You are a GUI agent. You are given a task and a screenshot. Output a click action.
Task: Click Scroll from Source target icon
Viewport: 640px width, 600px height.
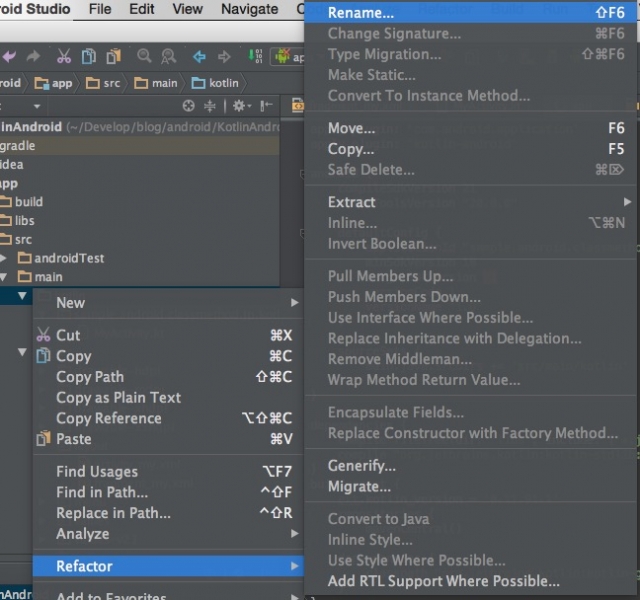pos(189,106)
